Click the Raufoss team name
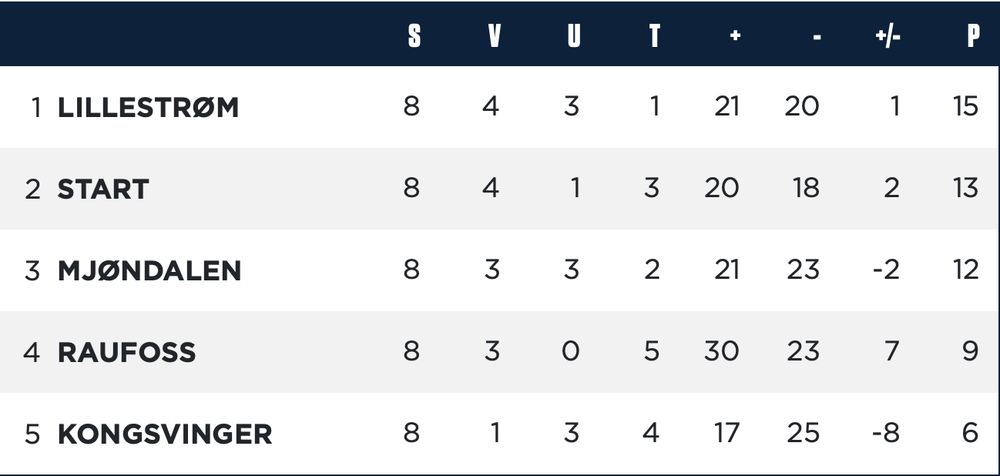1000x476 pixels. pyautogui.click(x=126, y=353)
